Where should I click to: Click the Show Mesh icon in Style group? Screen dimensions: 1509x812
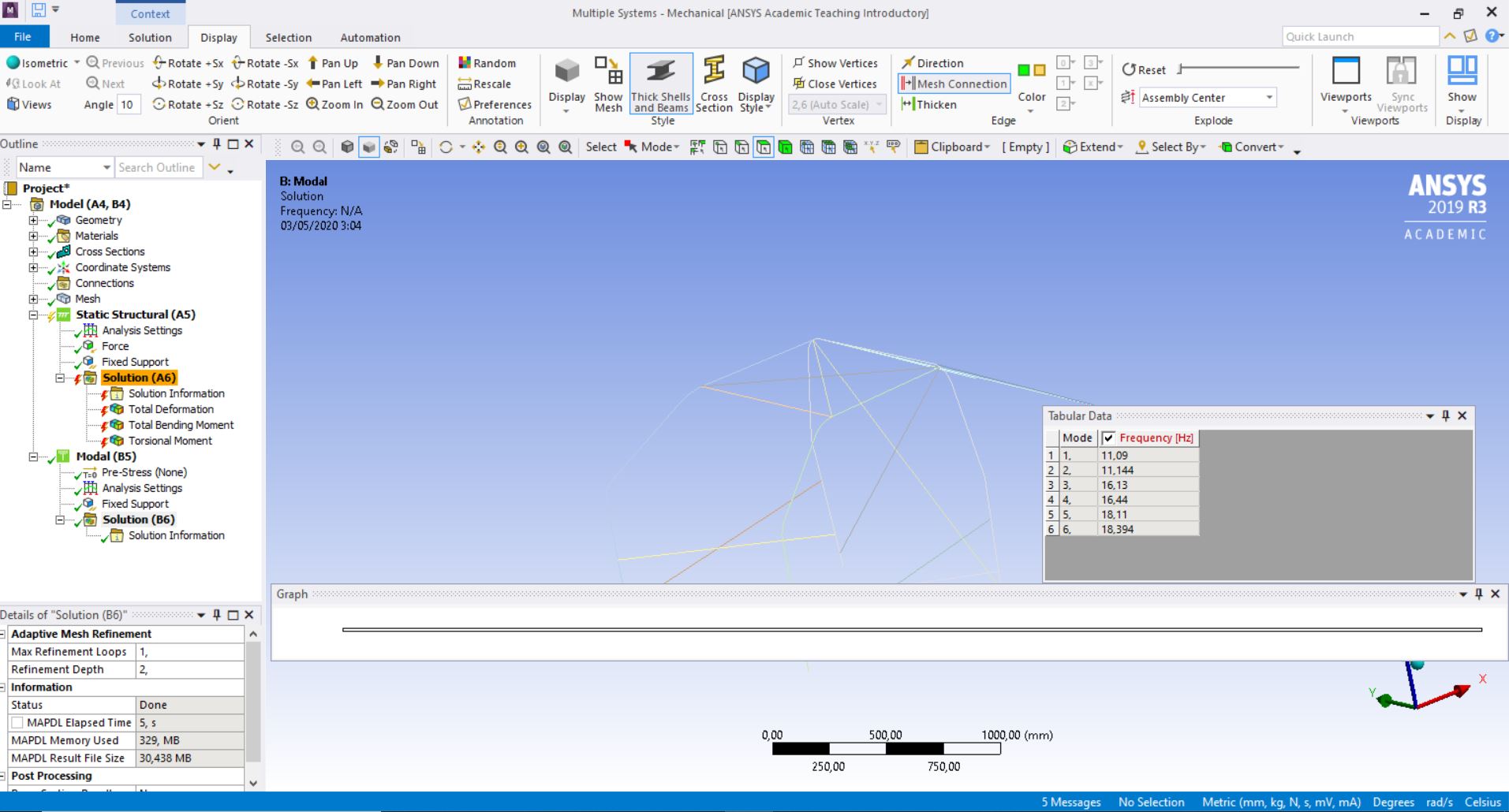pos(608,84)
